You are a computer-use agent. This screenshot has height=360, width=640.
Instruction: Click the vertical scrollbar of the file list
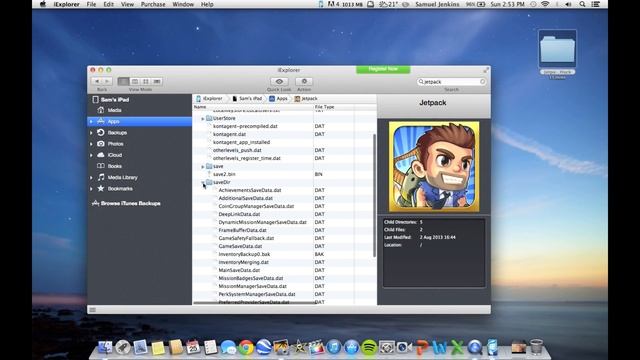coord(374,195)
